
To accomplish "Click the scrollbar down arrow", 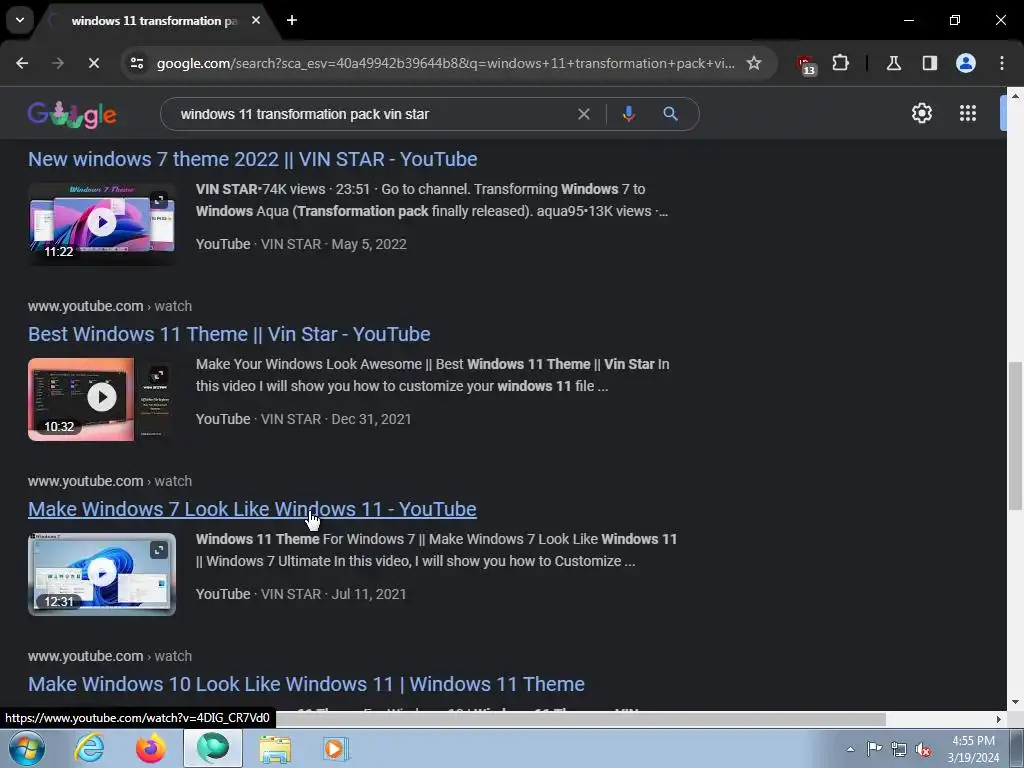I will pos(1015,703).
